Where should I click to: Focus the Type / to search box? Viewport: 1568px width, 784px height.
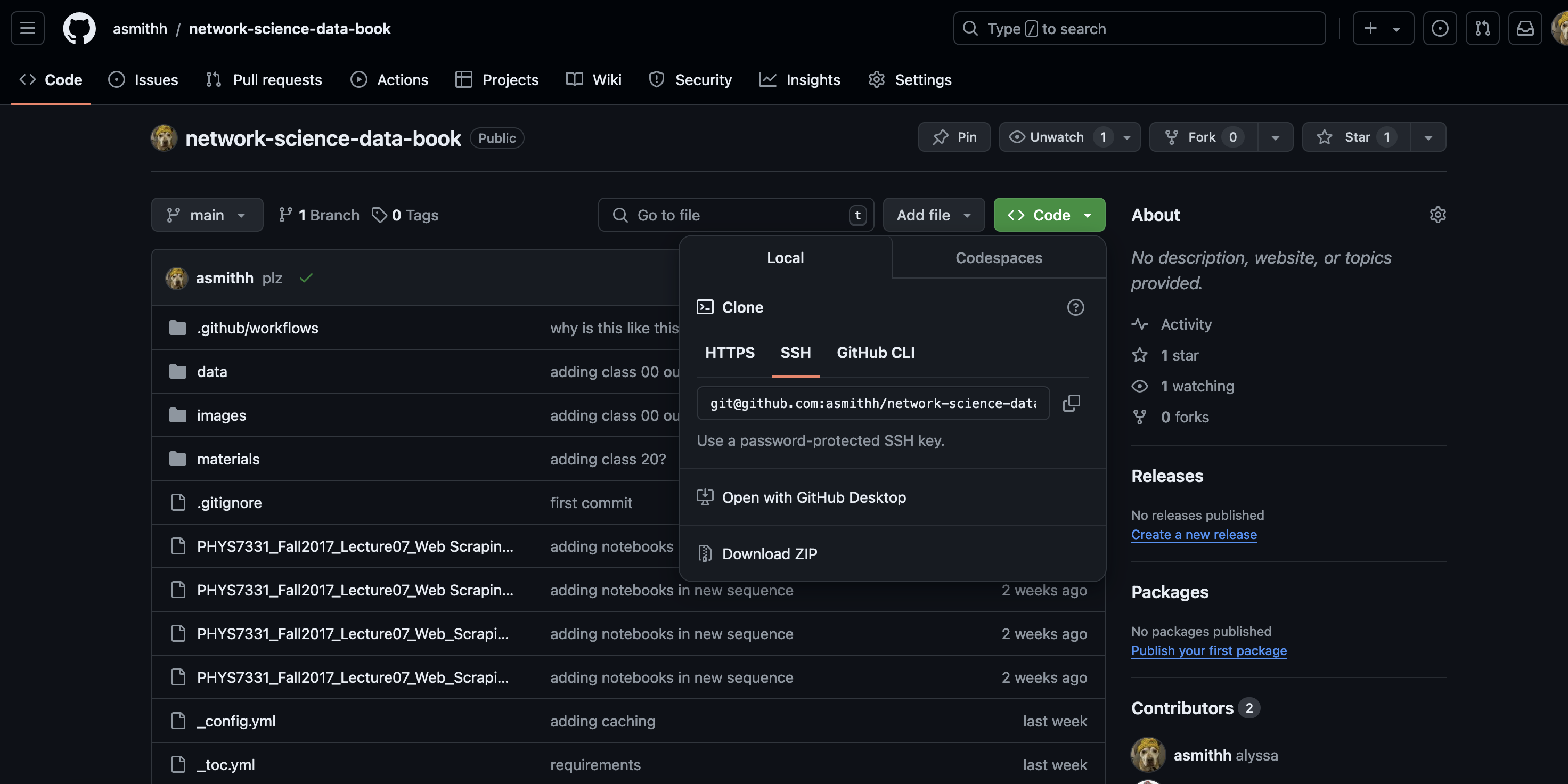tap(1139, 28)
